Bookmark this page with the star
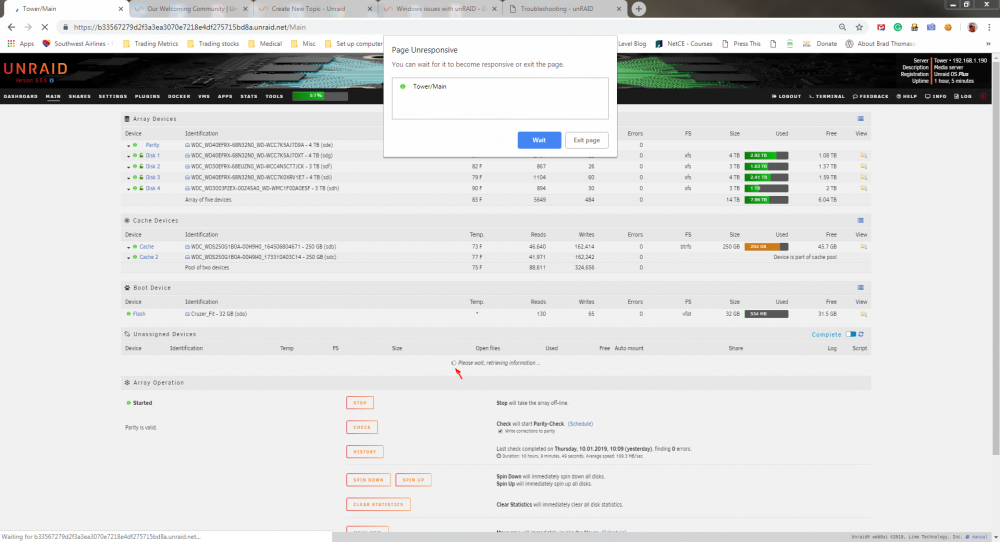 (859, 27)
